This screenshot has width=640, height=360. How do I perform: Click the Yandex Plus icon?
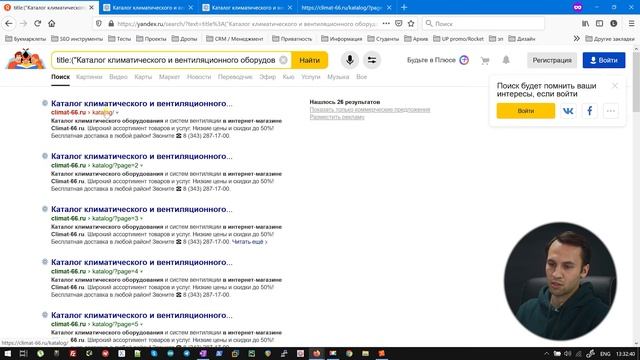click(464, 60)
